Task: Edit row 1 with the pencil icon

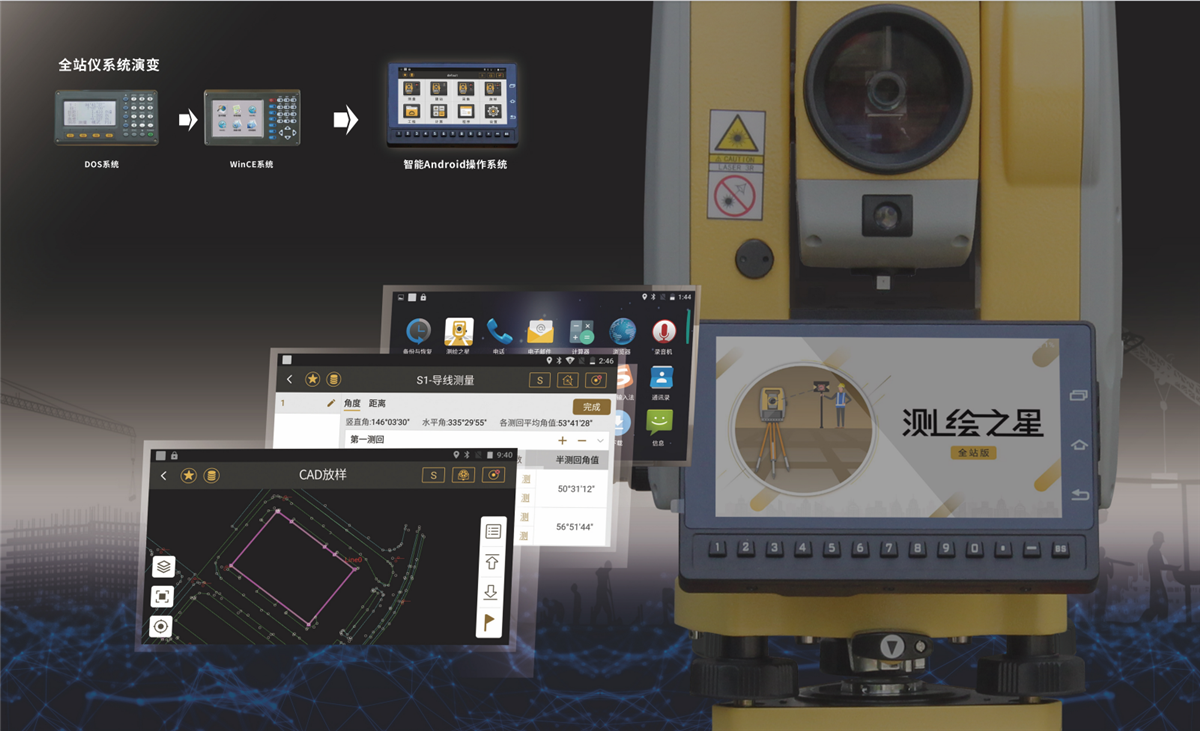Action: (x=331, y=403)
